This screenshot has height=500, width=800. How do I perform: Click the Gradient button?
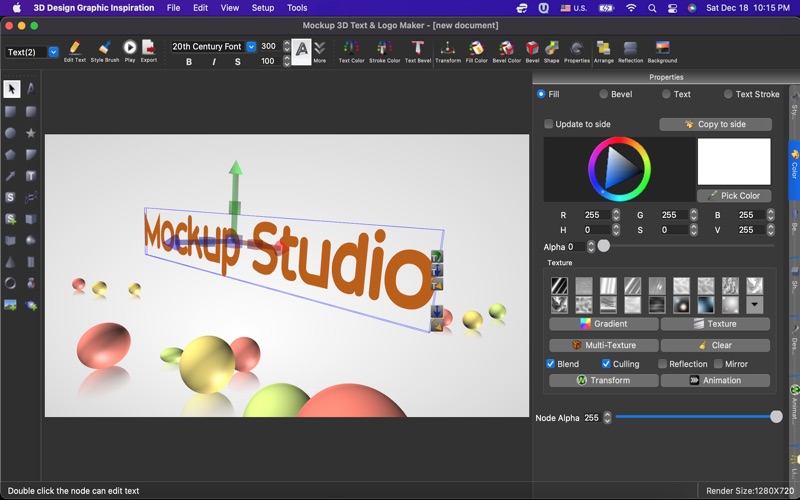point(604,323)
